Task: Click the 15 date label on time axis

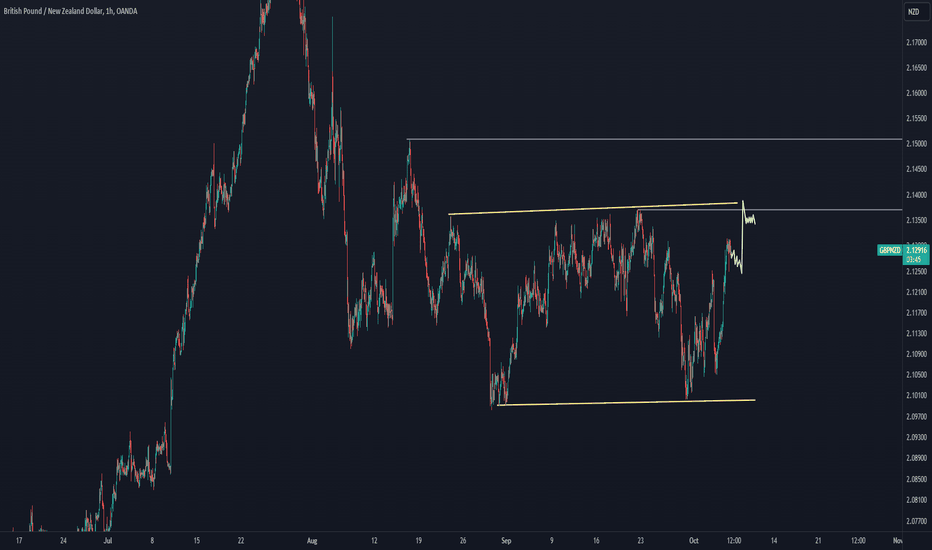Action: 196,540
